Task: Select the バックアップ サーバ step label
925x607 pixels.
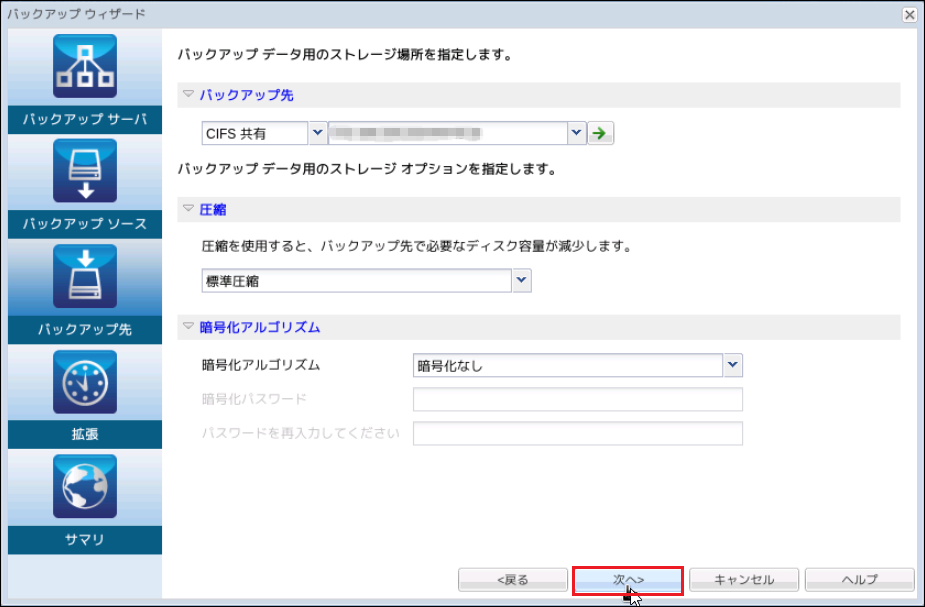Action: pyautogui.click(x=85, y=120)
